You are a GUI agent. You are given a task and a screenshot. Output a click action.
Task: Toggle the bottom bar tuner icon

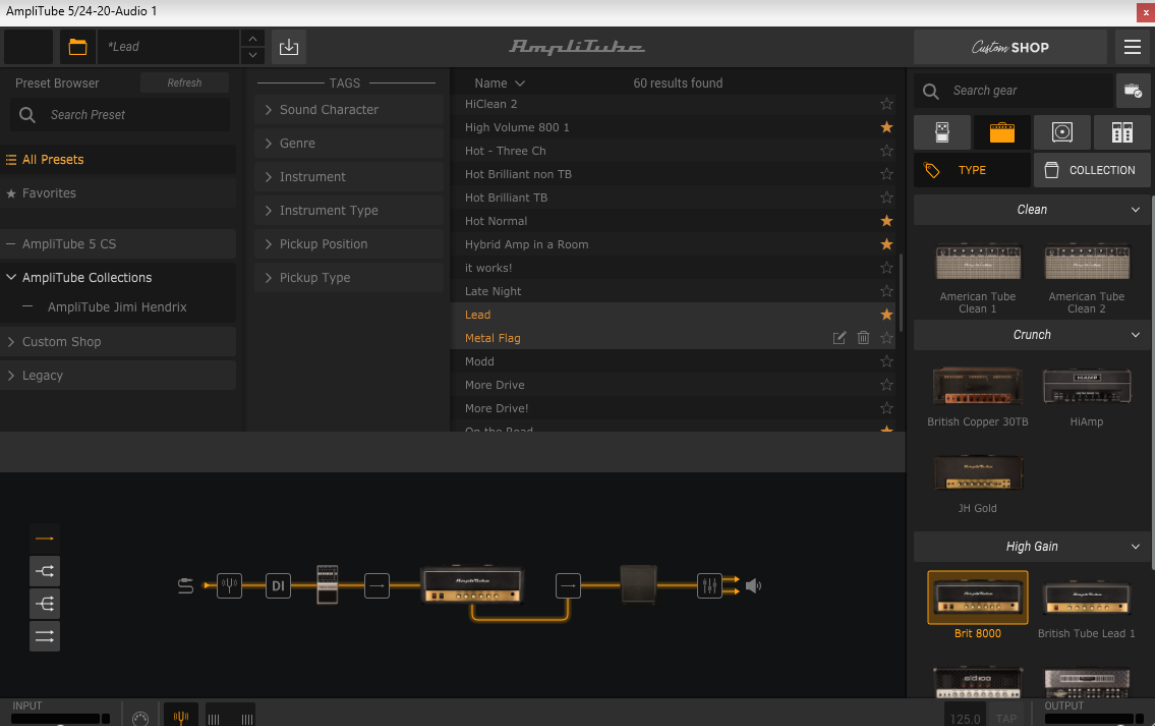tap(180, 716)
